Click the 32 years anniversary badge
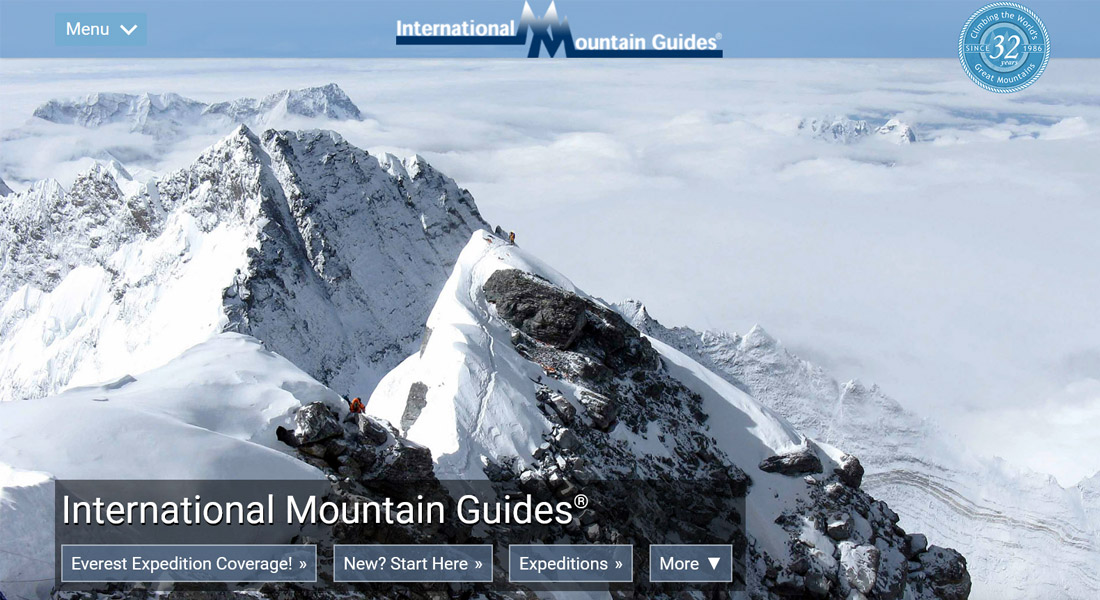Image resolution: width=1100 pixels, height=600 pixels. click(x=1004, y=47)
